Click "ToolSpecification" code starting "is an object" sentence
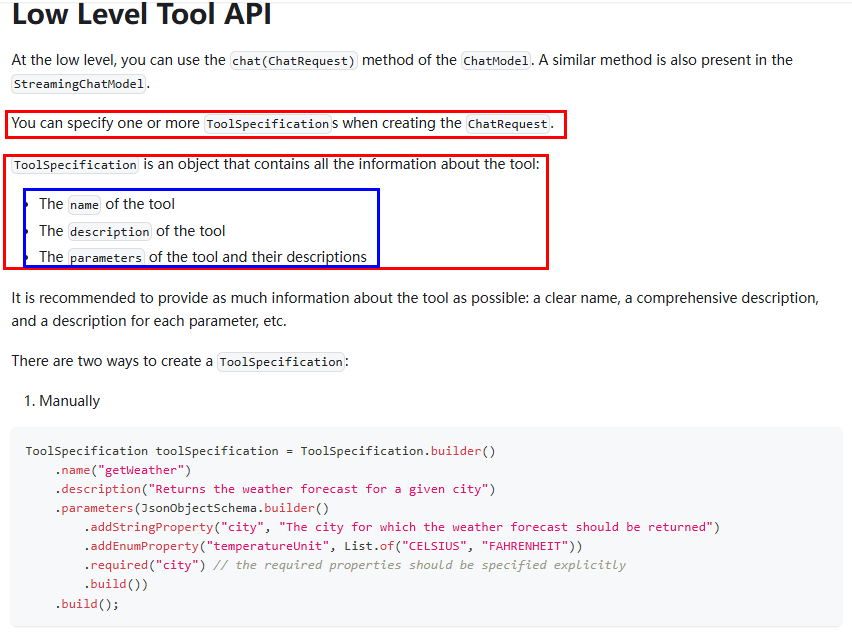This screenshot has width=852, height=634. coord(75,165)
